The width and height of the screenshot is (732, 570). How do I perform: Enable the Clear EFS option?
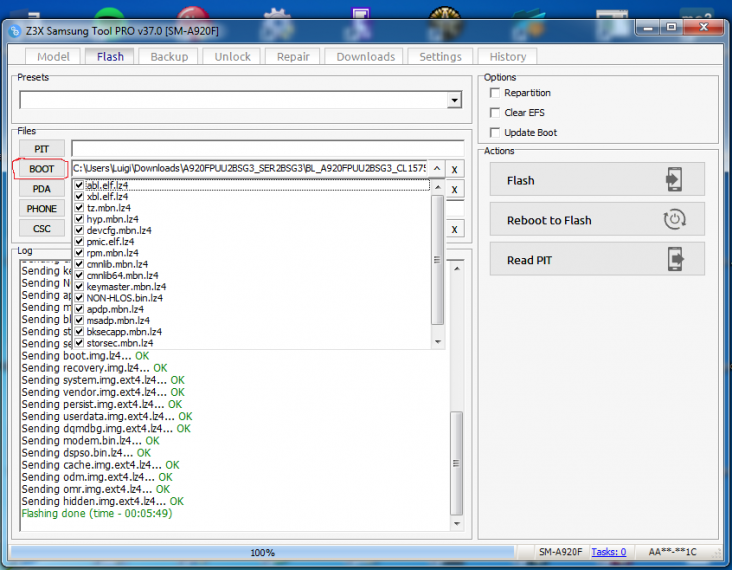click(495, 113)
